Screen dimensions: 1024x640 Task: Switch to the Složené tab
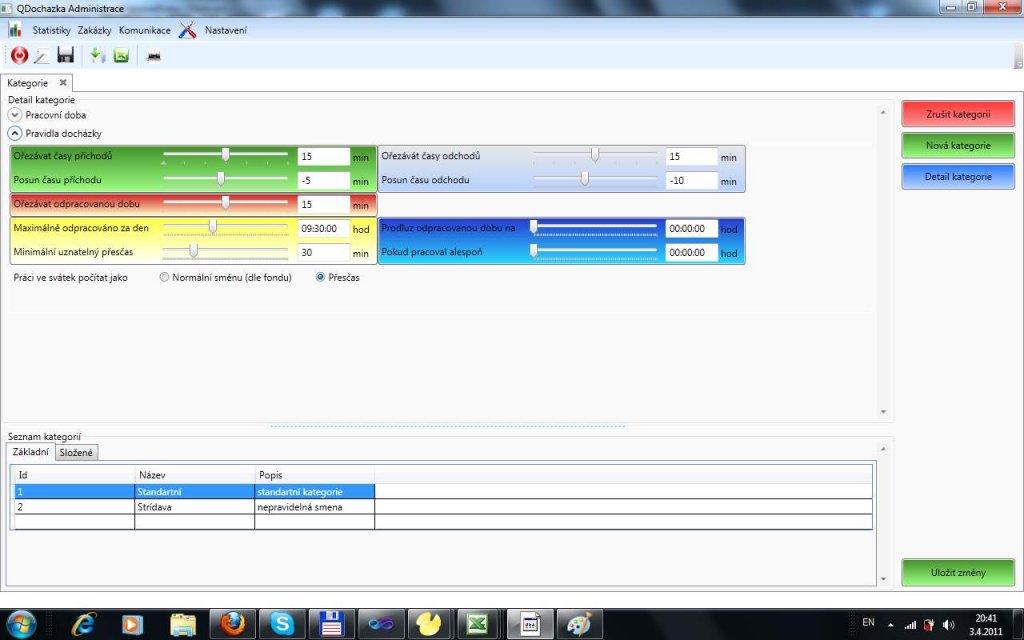76,453
